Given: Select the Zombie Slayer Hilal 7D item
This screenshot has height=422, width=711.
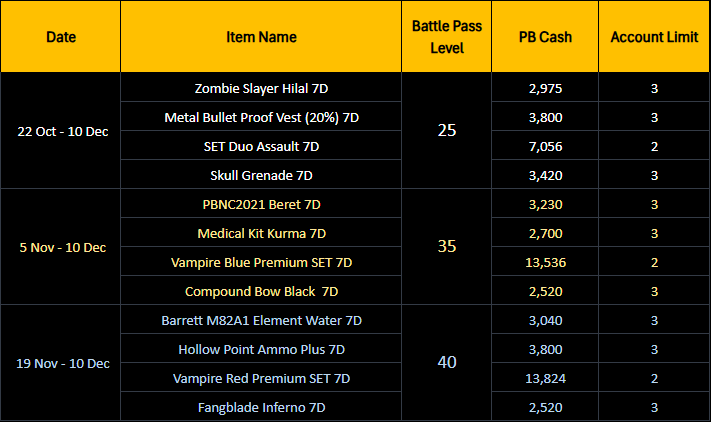Looking at the screenshot, I should pos(261,88).
